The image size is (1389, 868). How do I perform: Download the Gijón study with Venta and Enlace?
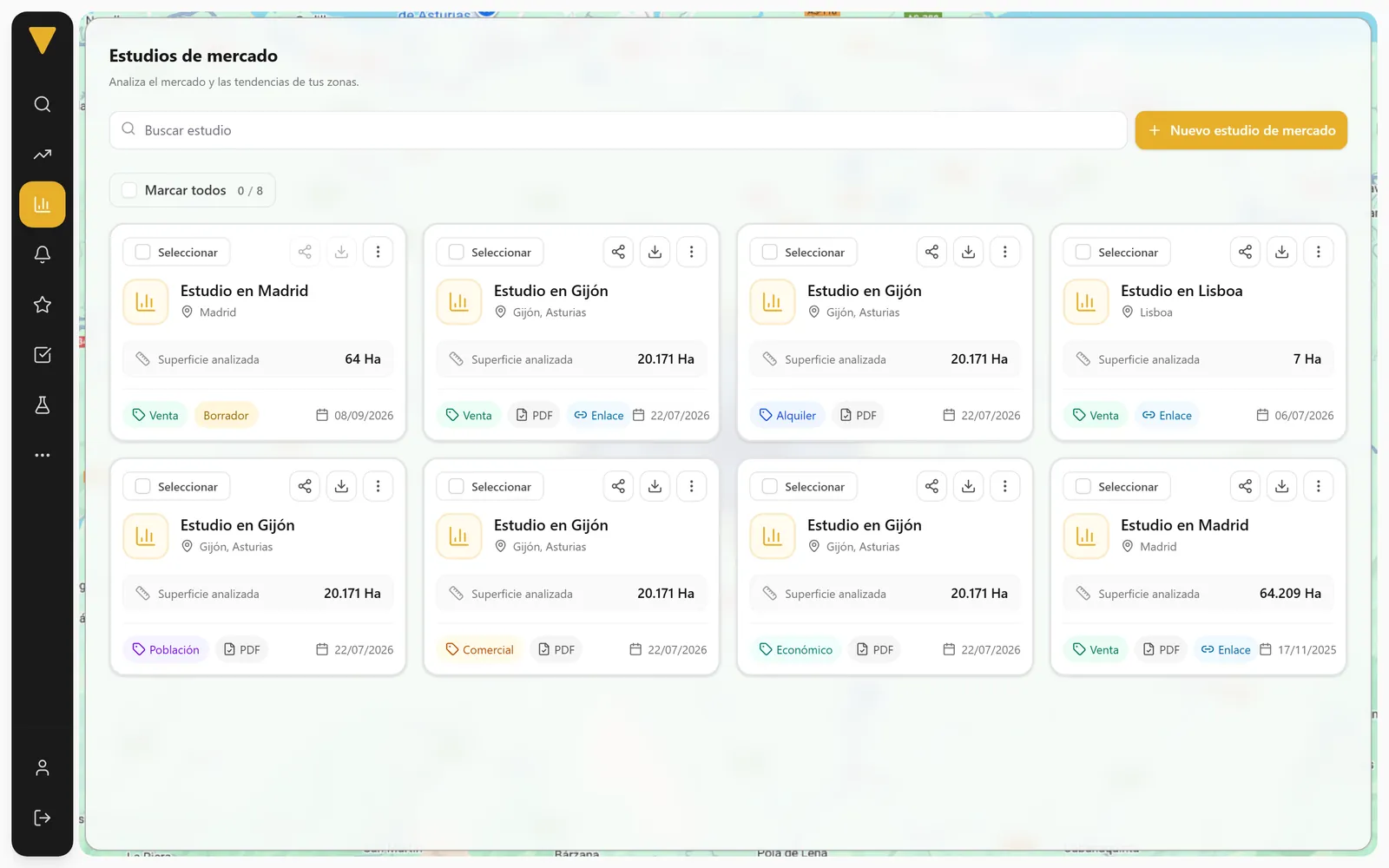click(655, 252)
